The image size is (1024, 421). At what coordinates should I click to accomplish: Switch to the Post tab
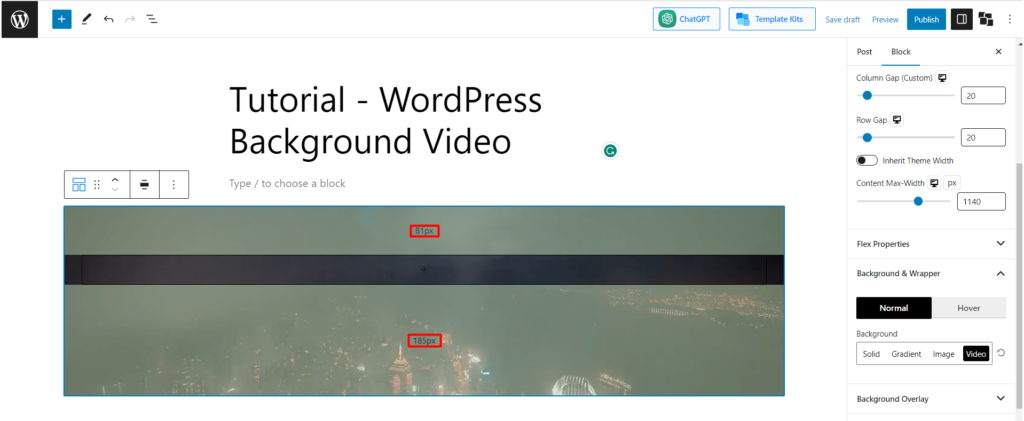tap(864, 52)
